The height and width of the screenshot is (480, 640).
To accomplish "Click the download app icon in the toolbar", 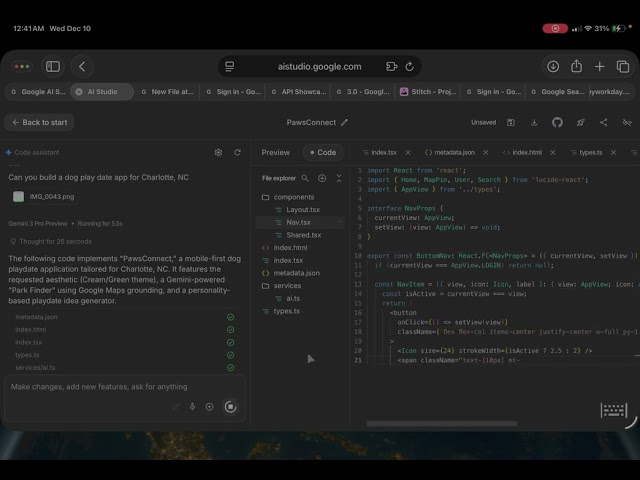I will [533, 122].
